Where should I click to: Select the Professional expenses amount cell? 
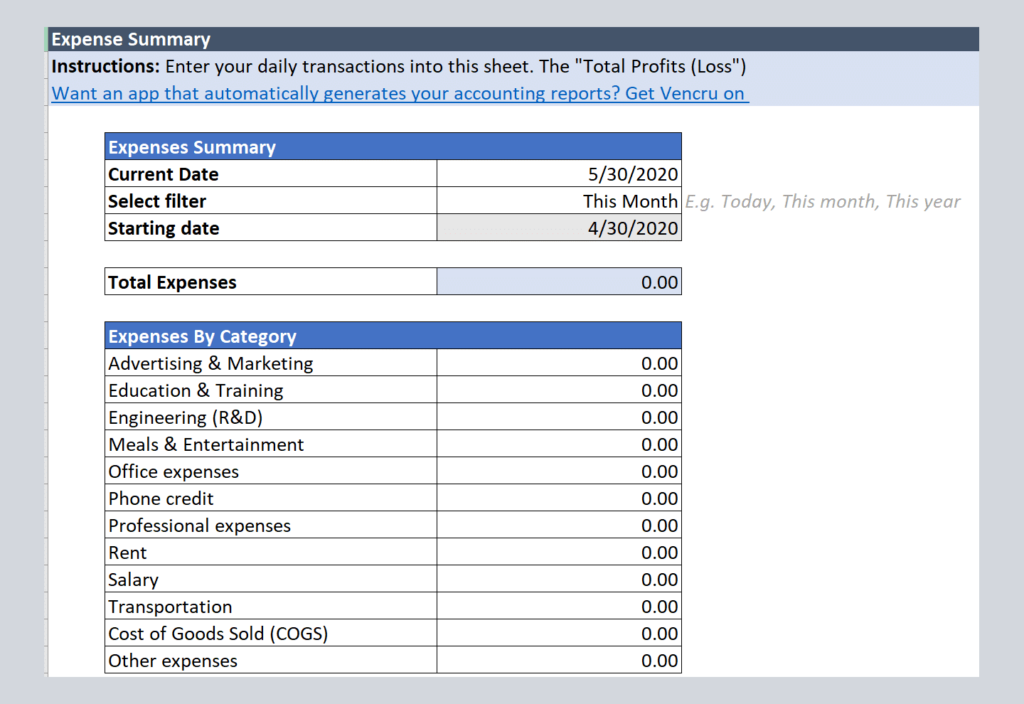[559, 525]
